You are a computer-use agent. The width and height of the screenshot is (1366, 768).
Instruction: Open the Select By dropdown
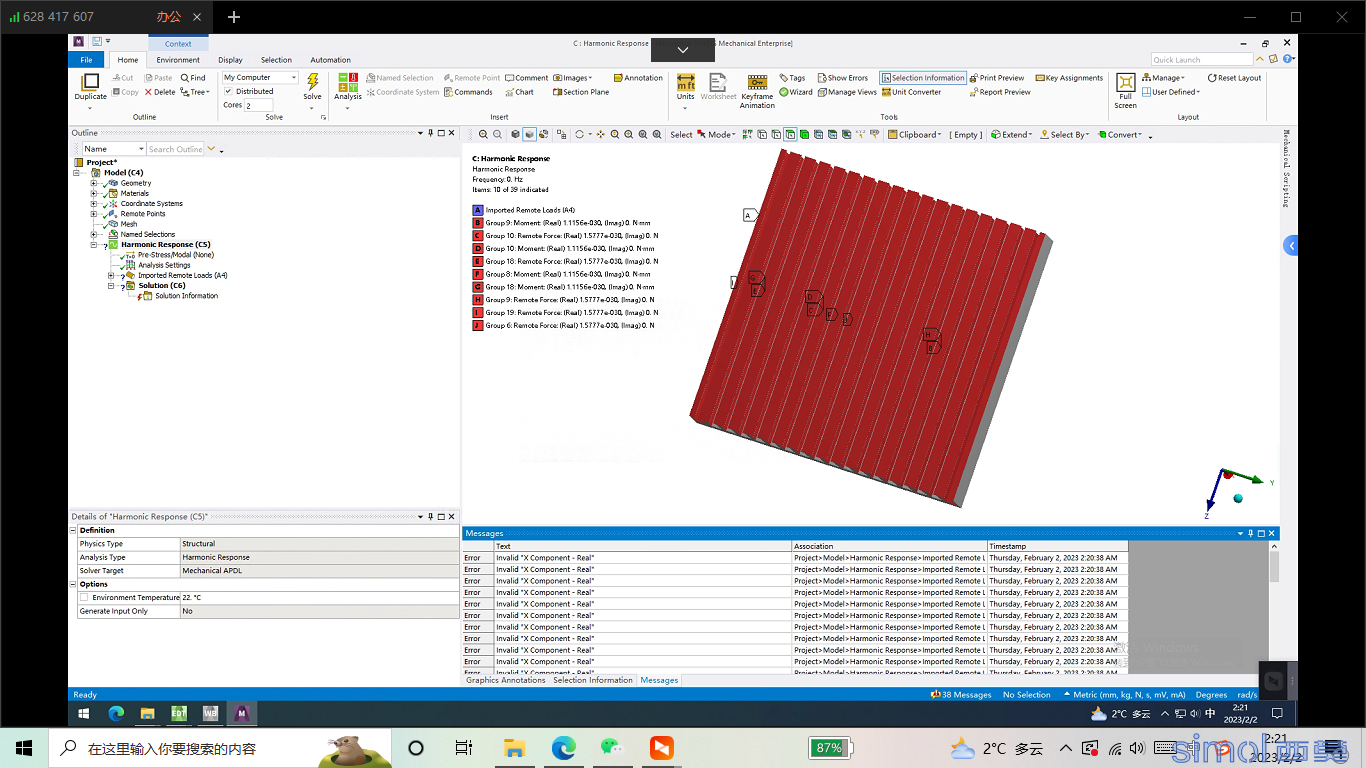pos(1065,135)
